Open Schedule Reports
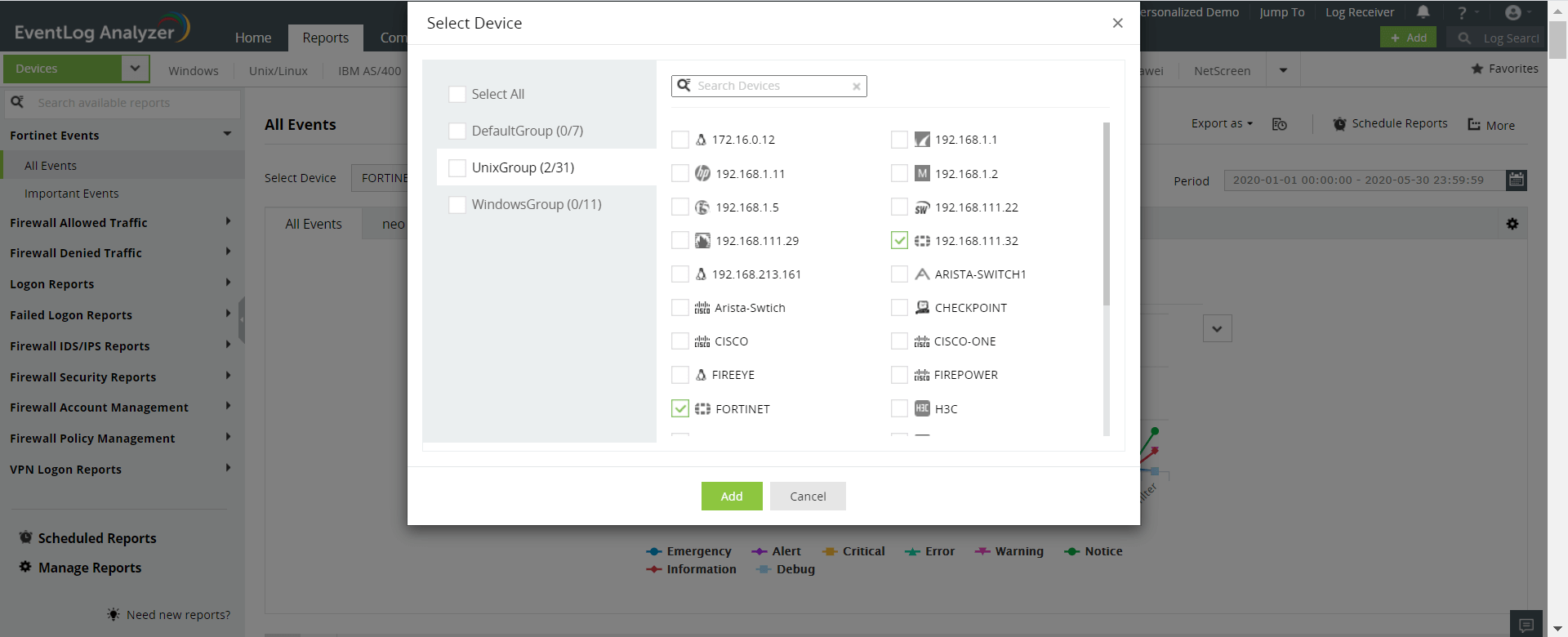 pos(1390,124)
